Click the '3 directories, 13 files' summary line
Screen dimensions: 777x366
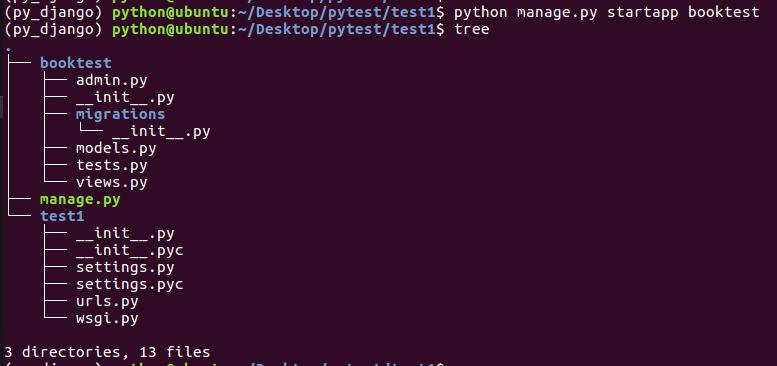(x=107, y=352)
